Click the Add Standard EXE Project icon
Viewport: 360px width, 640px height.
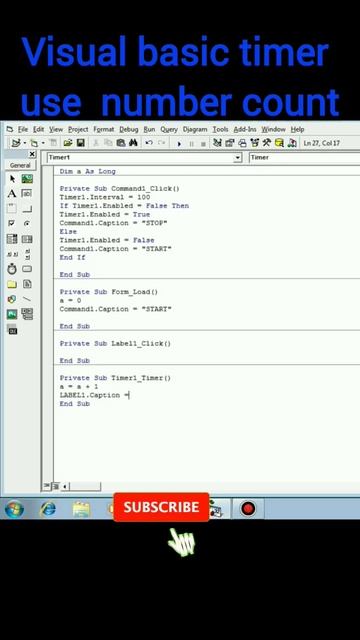(16, 143)
